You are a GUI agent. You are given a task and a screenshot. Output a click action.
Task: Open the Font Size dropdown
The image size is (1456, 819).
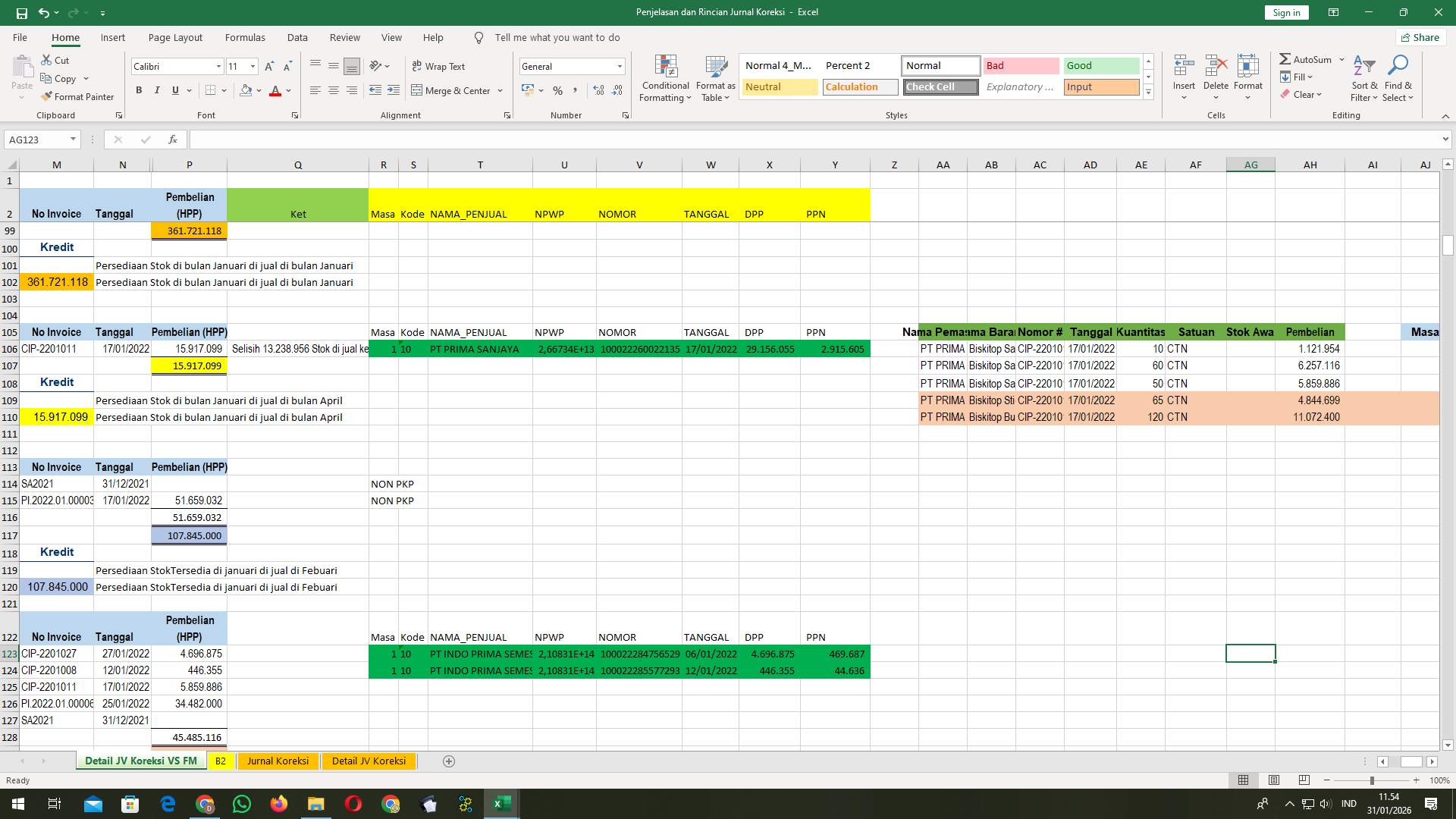pos(253,66)
